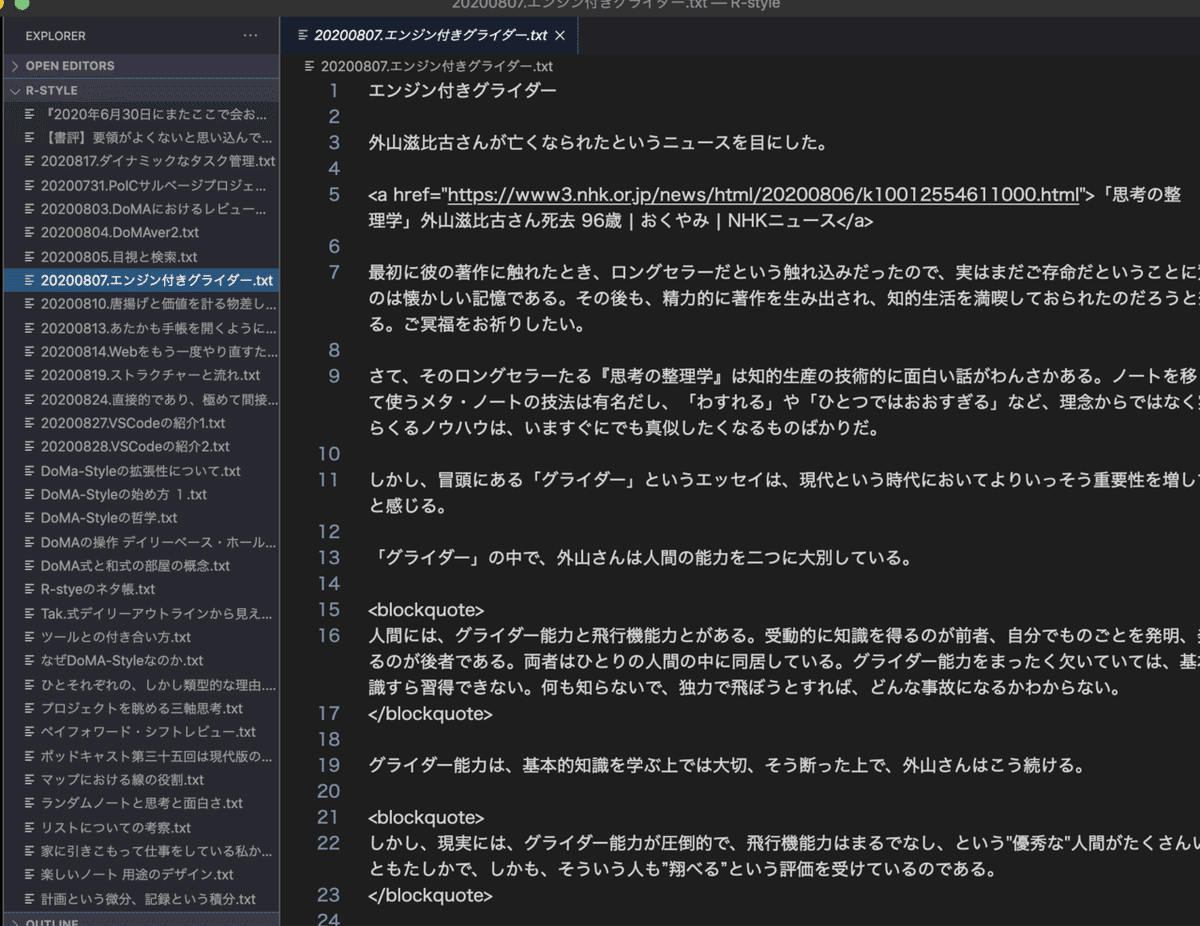Open 20200804.DoMAver2.txt
This screenshot has width=1200, height=926.
[141, 233]
